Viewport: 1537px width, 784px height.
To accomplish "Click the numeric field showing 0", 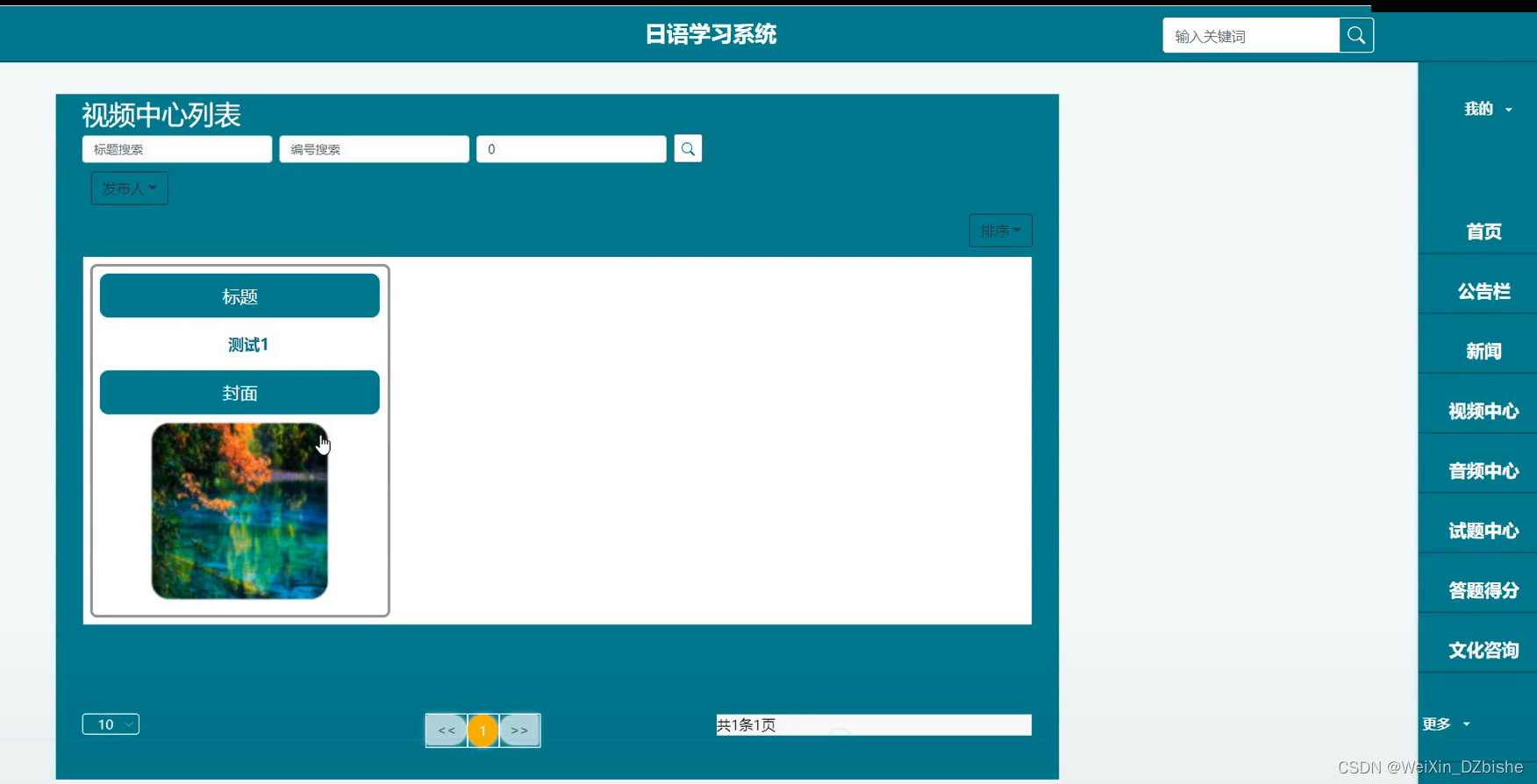I will coord(571,149).
